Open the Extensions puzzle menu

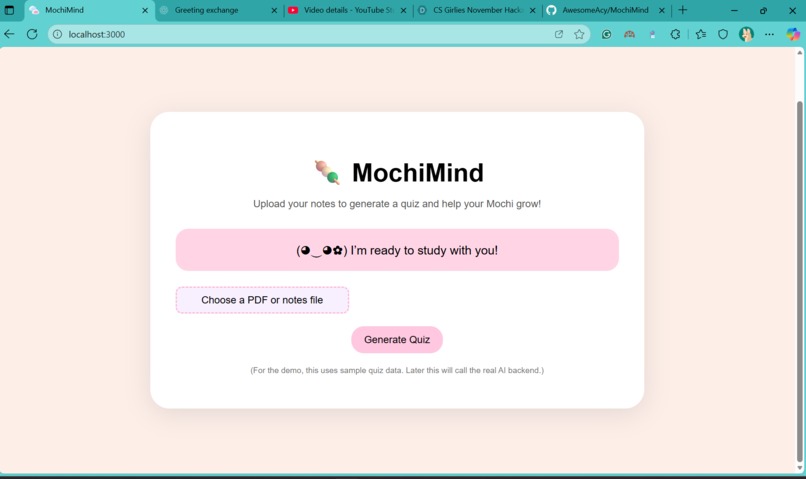[675, 34]
